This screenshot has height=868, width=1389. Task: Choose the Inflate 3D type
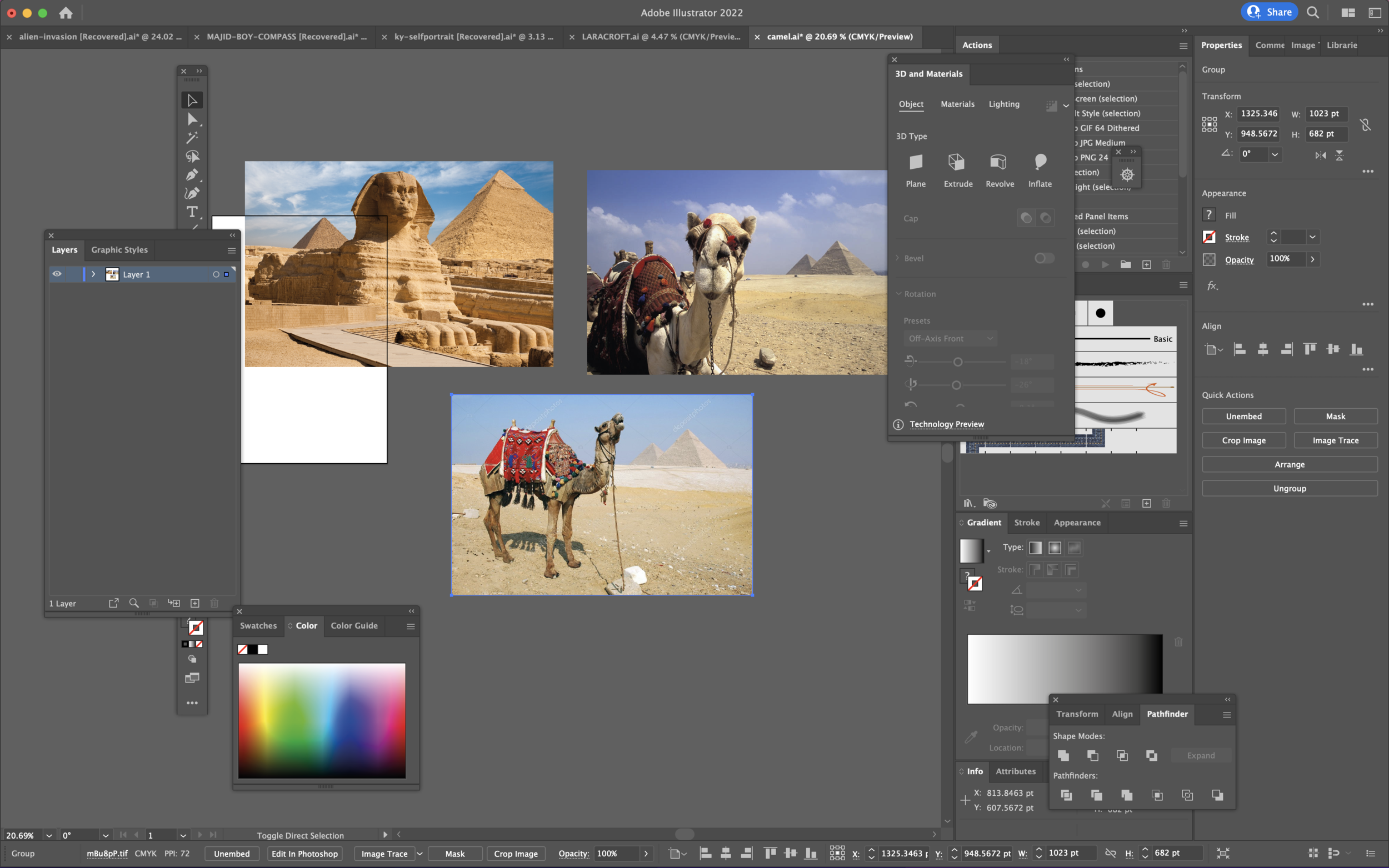[1040, 170]
